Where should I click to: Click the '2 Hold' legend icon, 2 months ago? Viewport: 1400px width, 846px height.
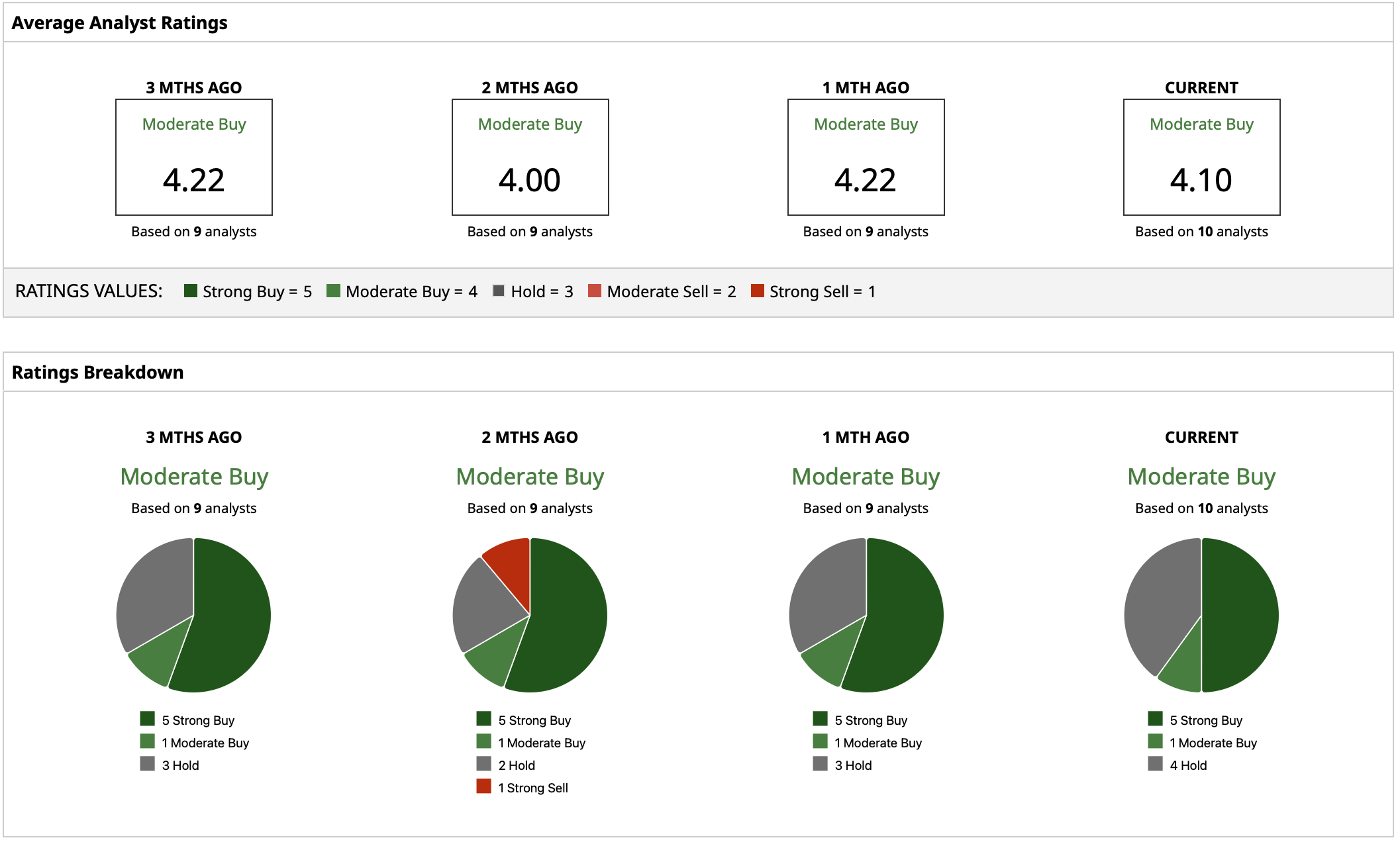483,764
